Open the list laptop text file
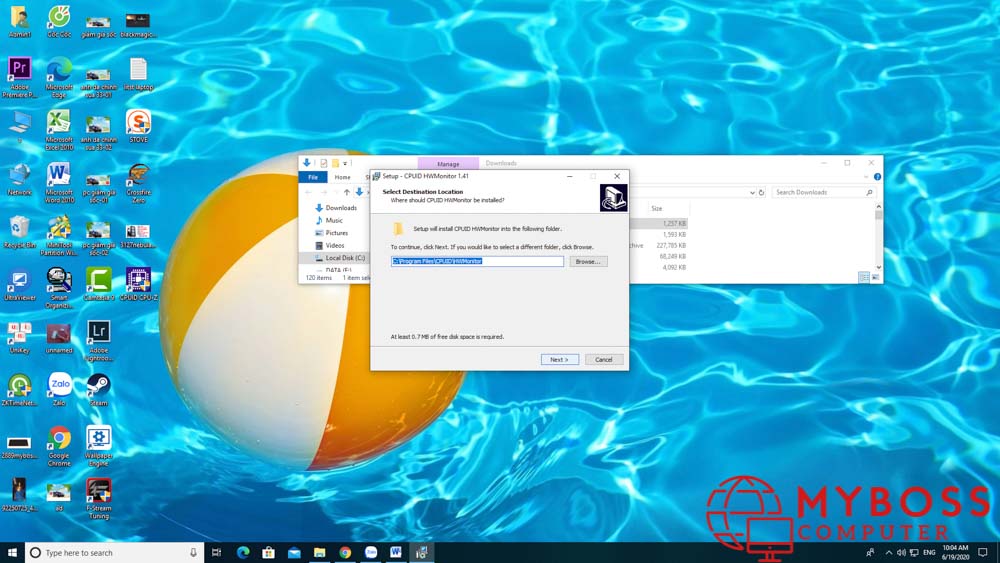1000x563 pixels. tap(138, 74)
